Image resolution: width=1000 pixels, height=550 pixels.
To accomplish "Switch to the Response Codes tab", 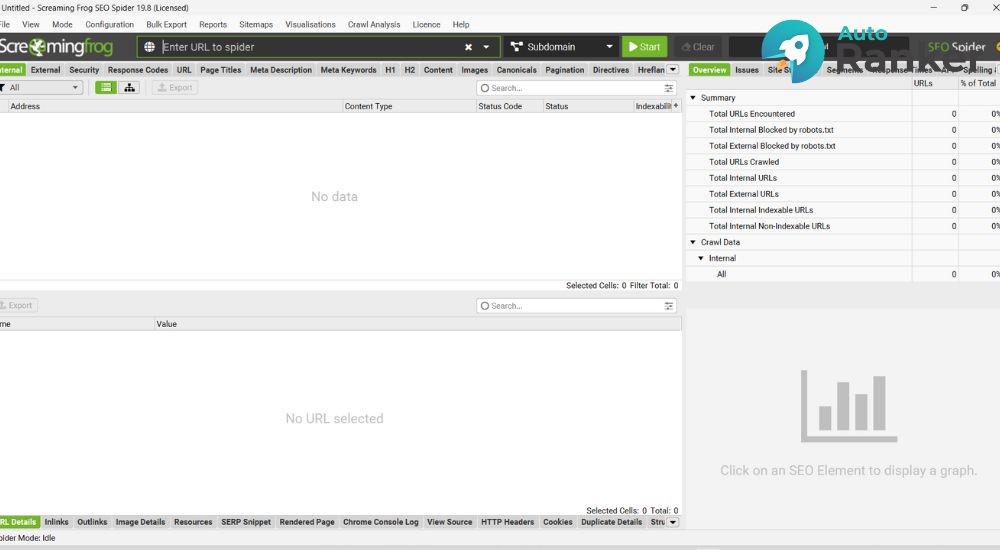I will (x=138, y=70).
